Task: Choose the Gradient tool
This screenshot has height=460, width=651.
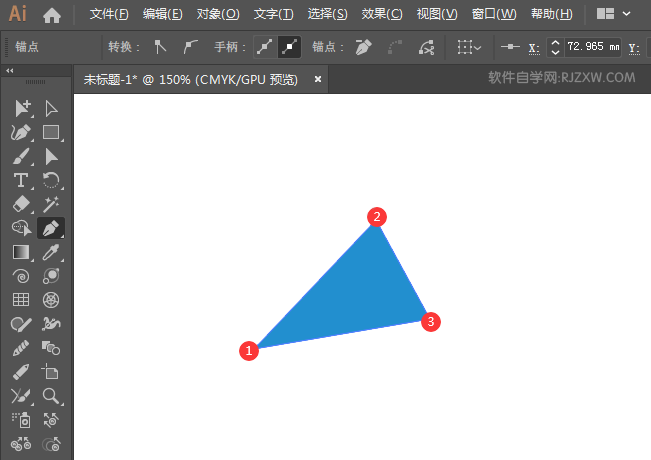Action: (21, 252)
